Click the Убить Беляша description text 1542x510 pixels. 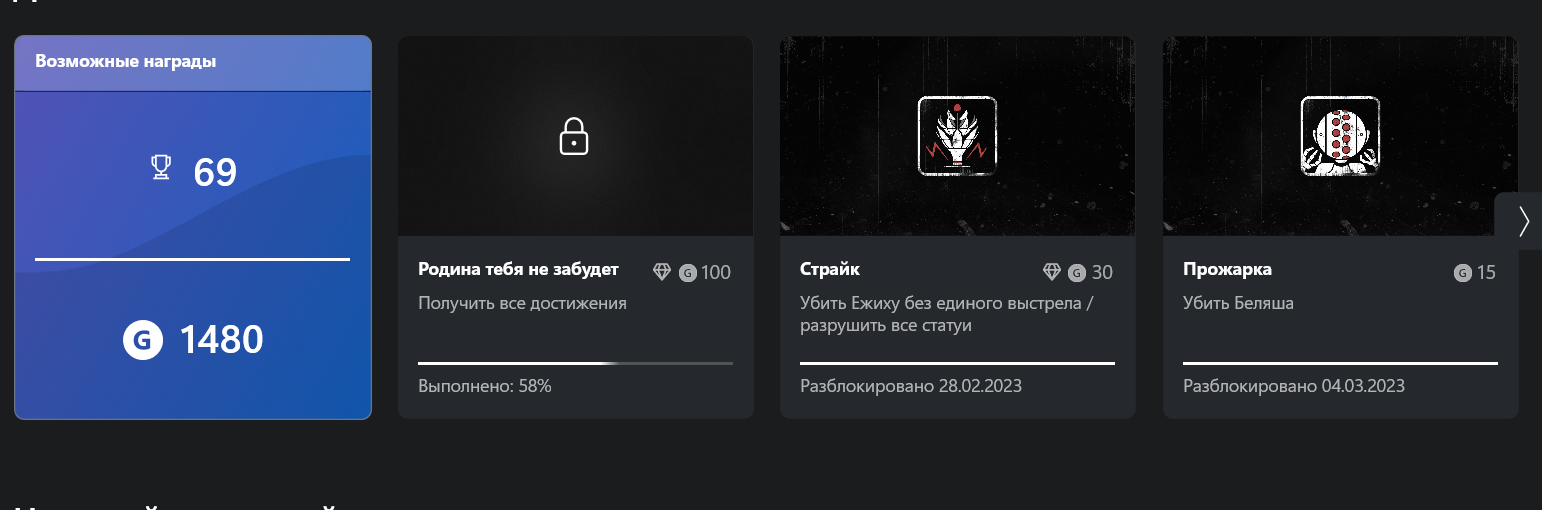[1238, 303]
